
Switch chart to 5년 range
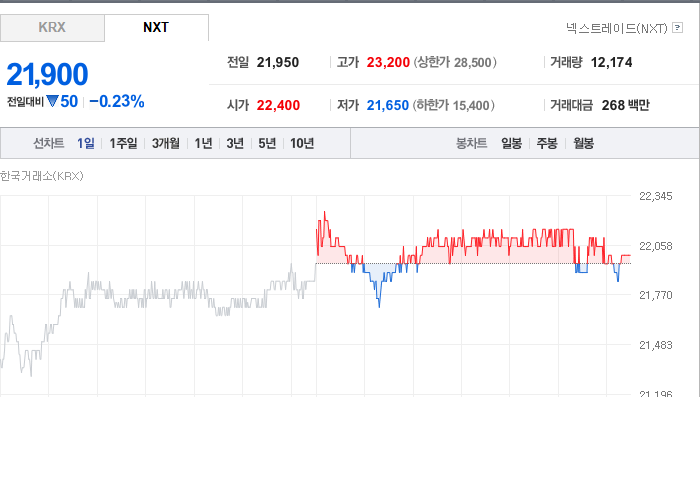click(x=267, y=143)
